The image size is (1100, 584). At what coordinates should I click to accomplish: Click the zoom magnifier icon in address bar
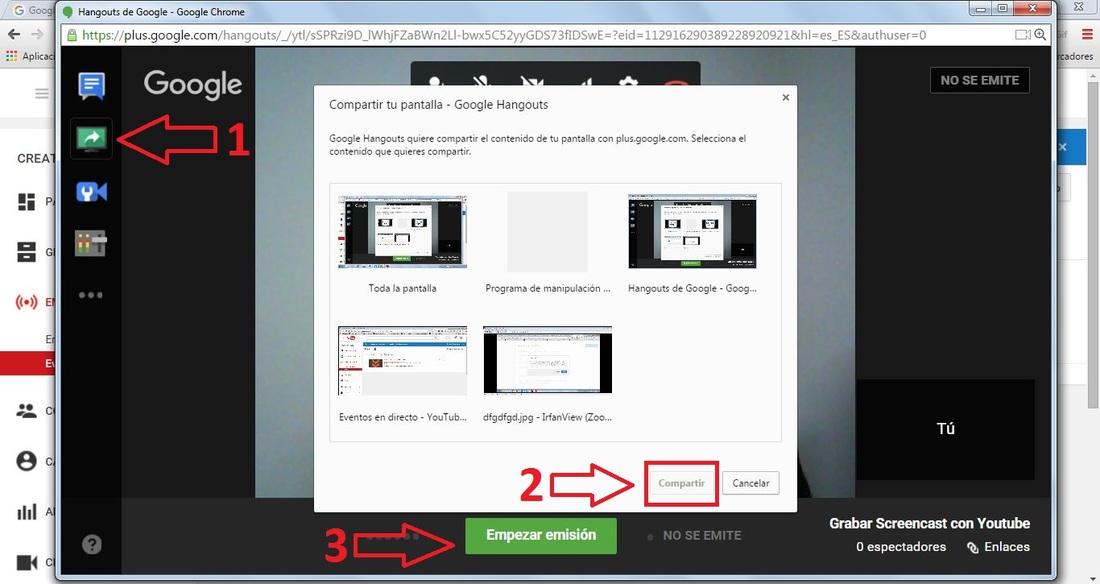click(1040, 34)
